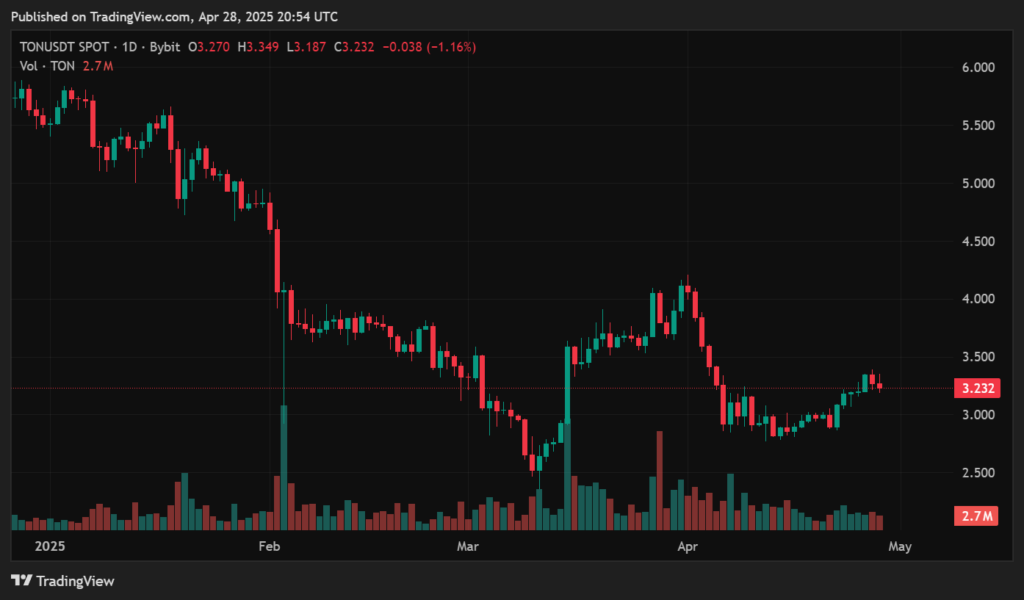The width and height of the screenshot is (1024, 600).
Task: Click the tallest volume bar in early February
Action: coord(284,467)
